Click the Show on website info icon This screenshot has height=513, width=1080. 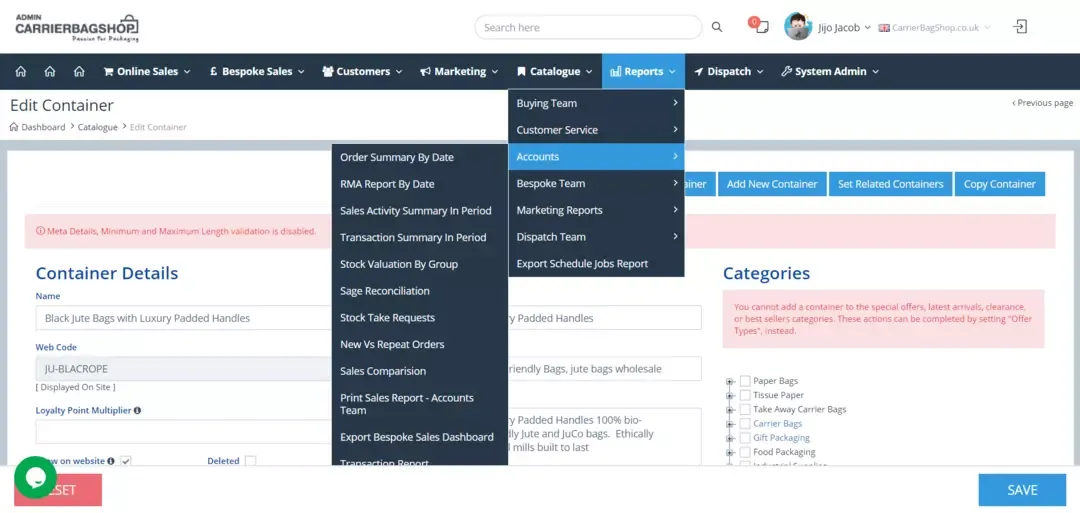[x=111, y=461]
